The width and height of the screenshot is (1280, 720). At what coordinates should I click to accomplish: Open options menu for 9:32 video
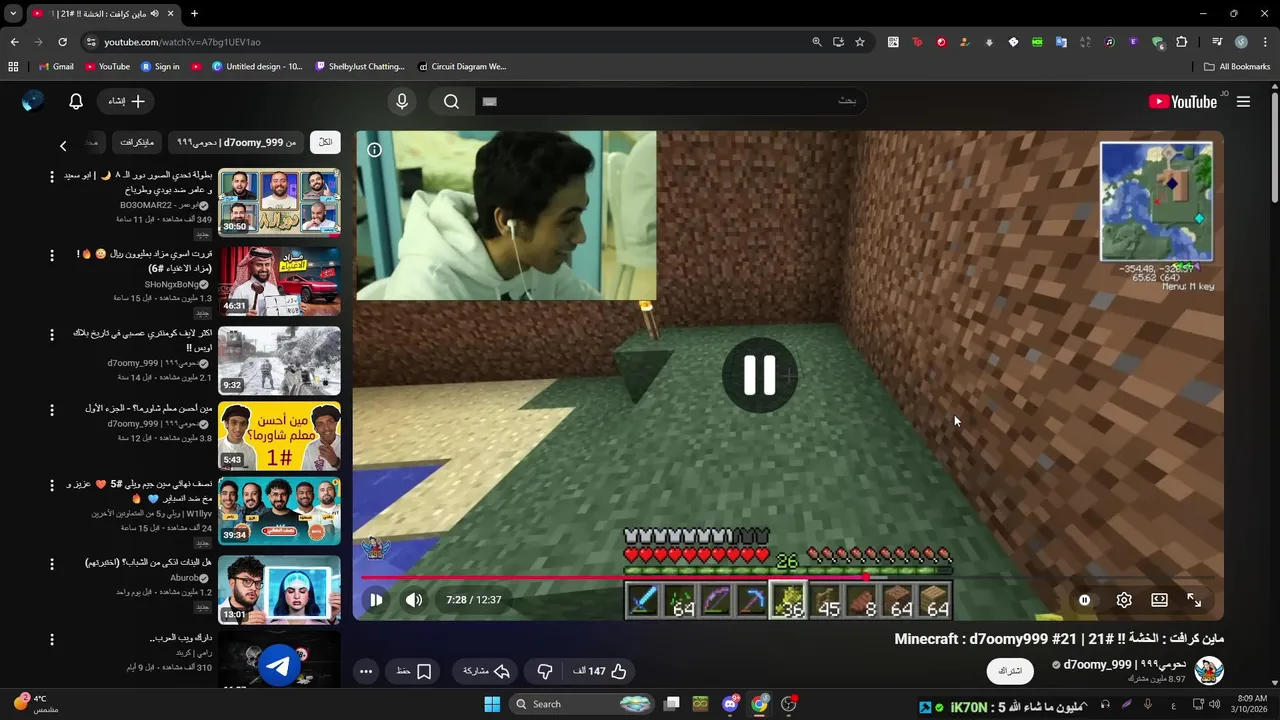pyautogui.click(x=52, y=334)
